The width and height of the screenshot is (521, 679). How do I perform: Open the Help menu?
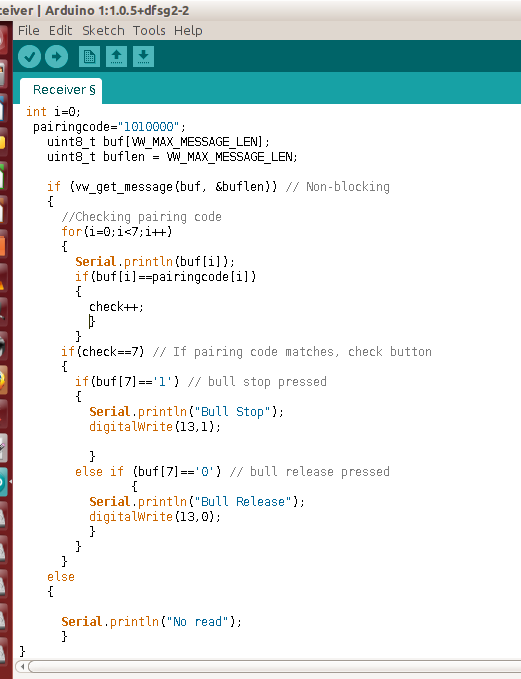click(x=188, y=31)
